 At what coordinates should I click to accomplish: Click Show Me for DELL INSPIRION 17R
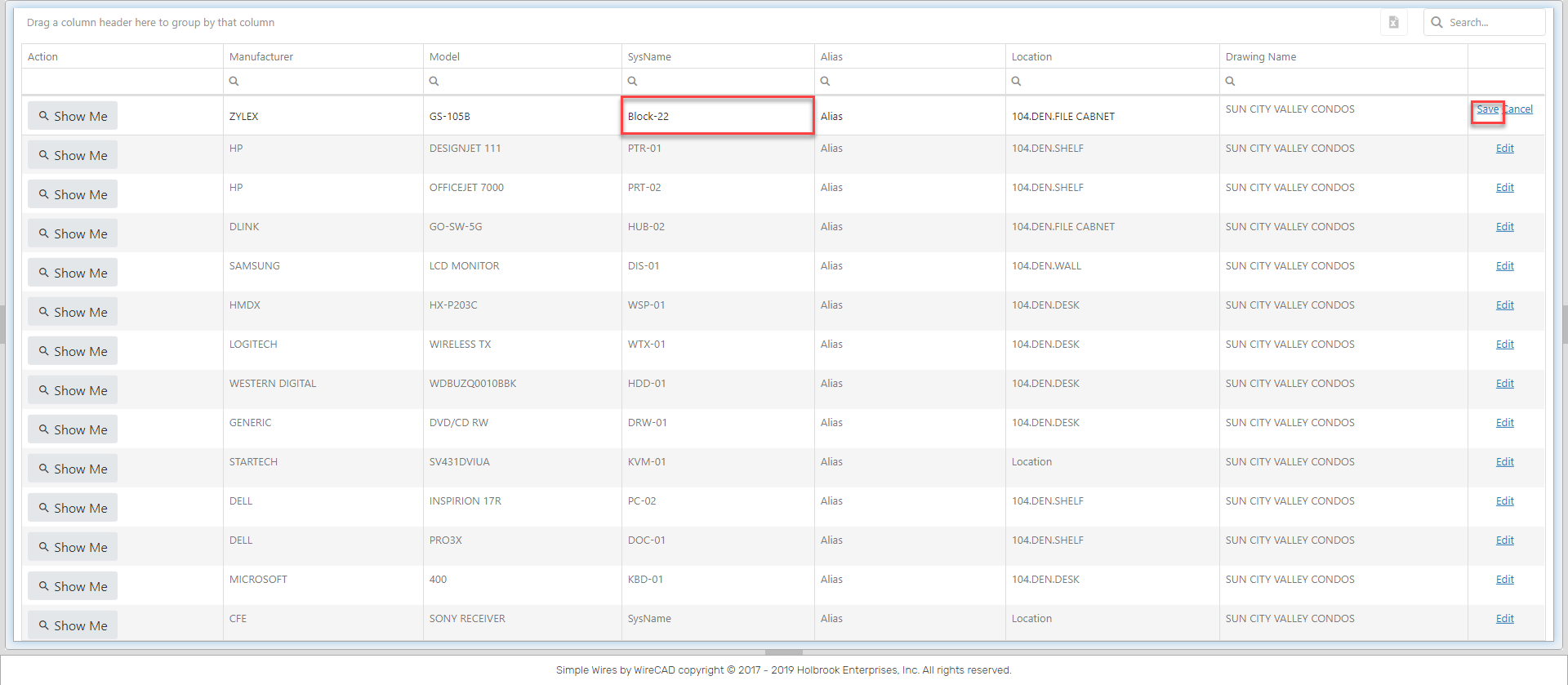coord(73,508)
